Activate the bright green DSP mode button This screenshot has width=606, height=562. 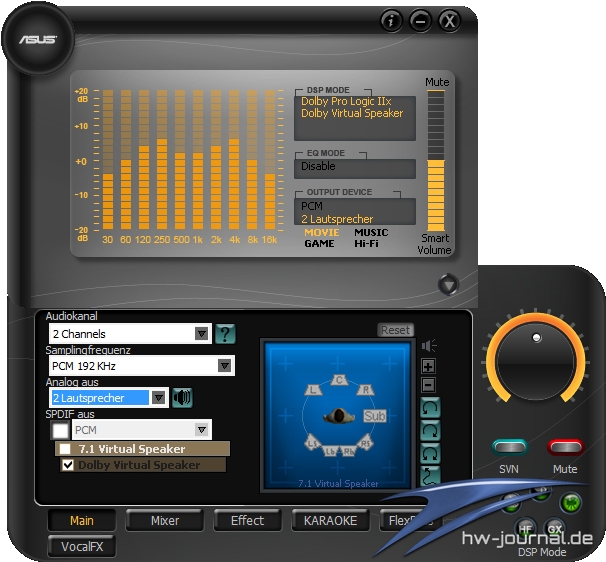point(570,502)
